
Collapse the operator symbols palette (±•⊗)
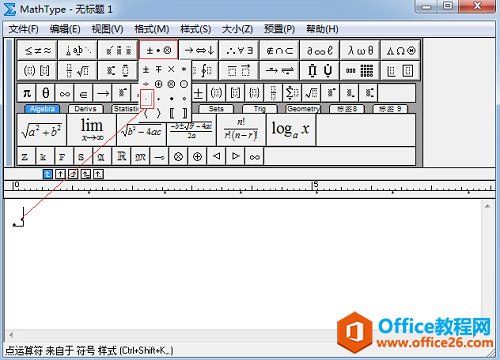click(159, 50)
